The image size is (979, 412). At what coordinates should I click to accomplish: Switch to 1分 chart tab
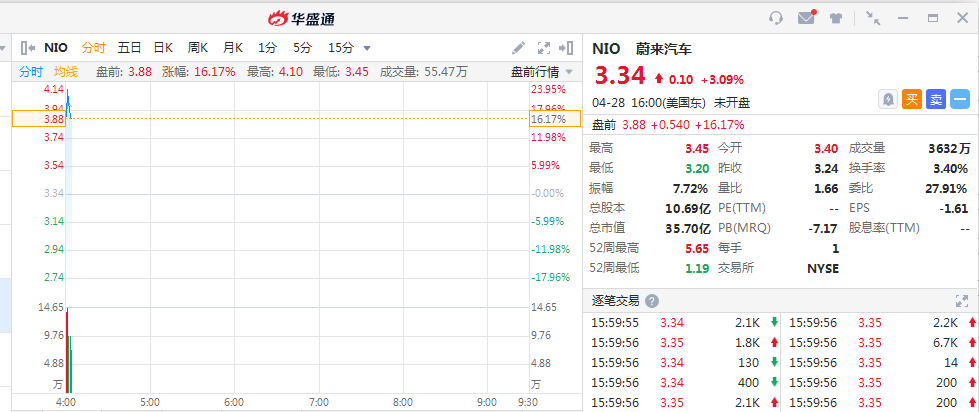(267, 48)
